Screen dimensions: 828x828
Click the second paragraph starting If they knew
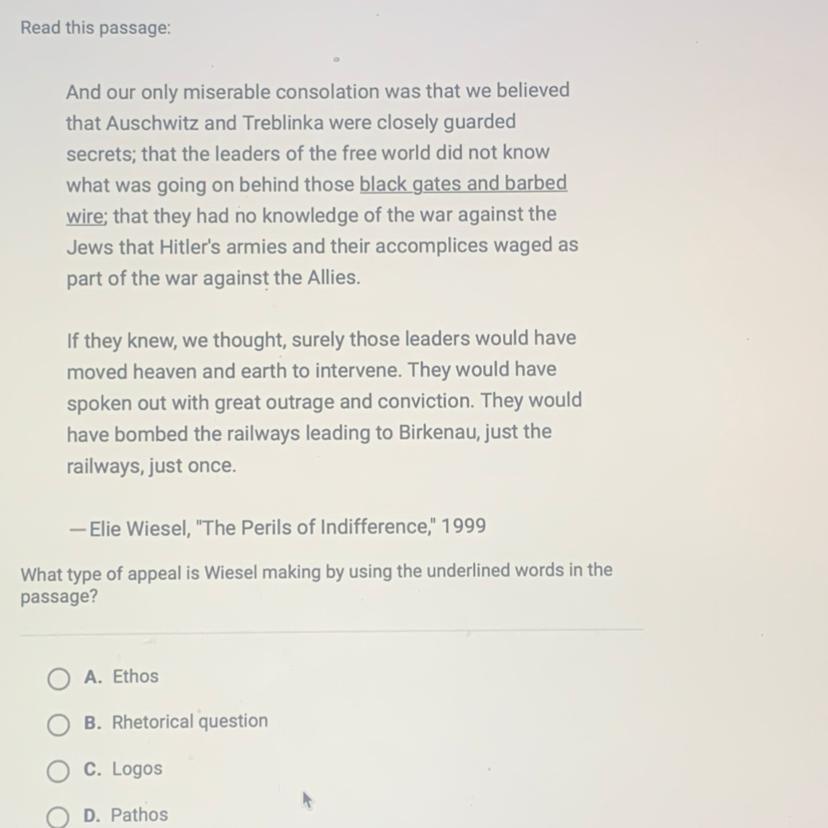coord(324,402)
